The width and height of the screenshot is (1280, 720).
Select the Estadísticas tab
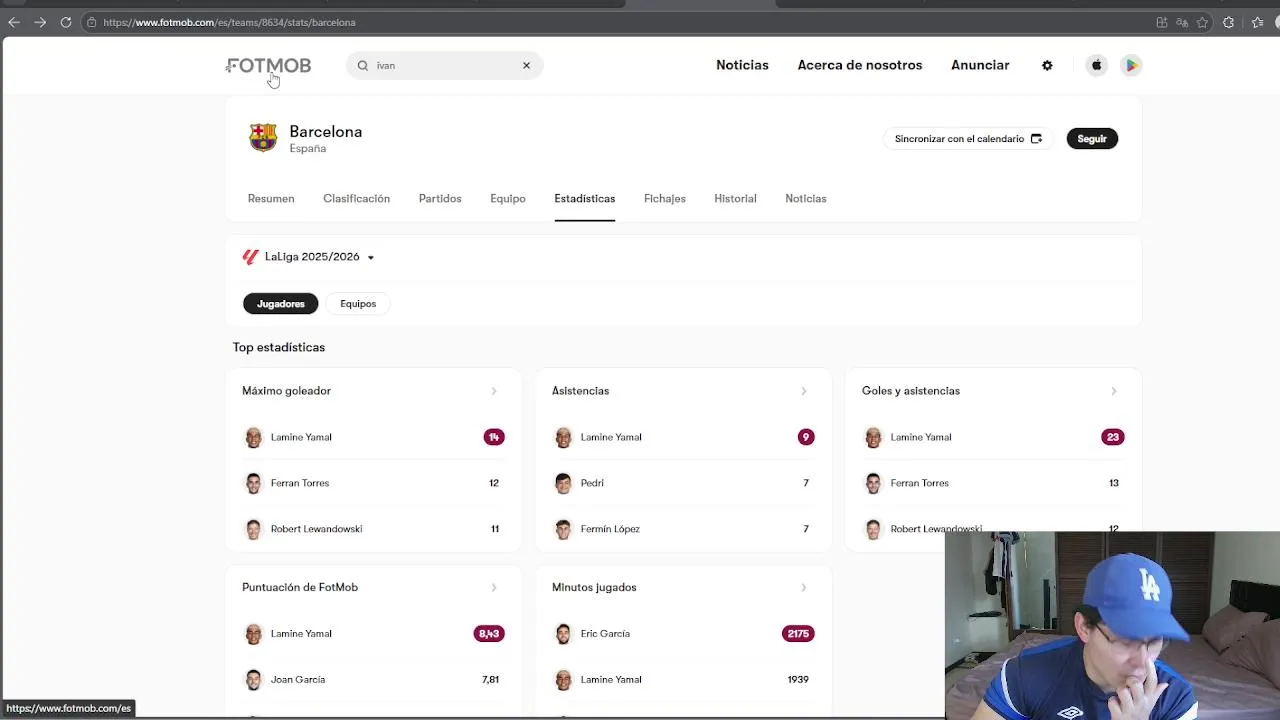click(585, 198)
